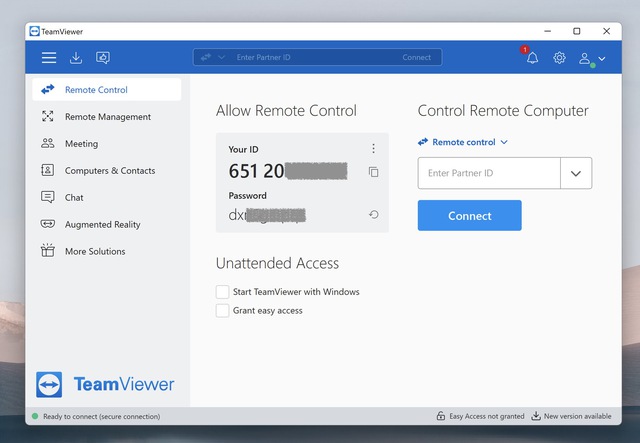Expand the connection mode chevron in top bar
Screen dimensions: 640x443
click(221, 57)
